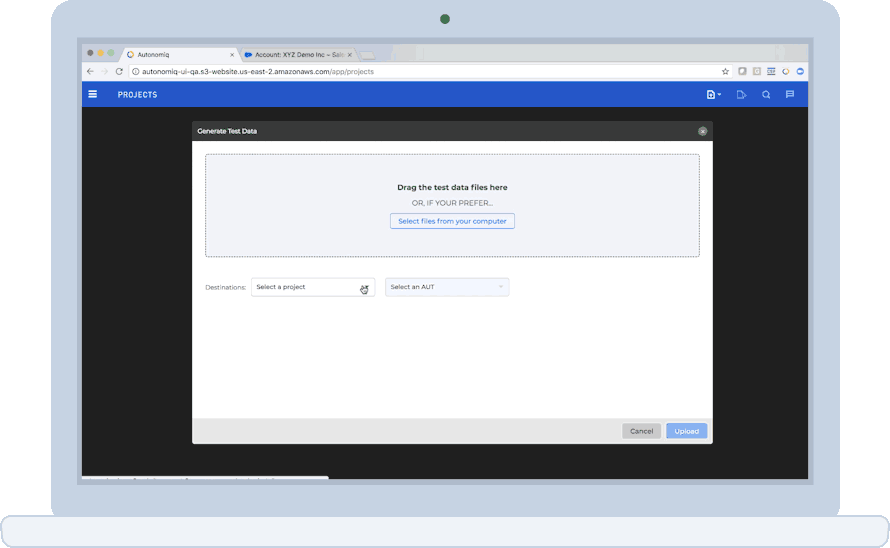Click the run/play document icon in the header

[x=741, y=95]
